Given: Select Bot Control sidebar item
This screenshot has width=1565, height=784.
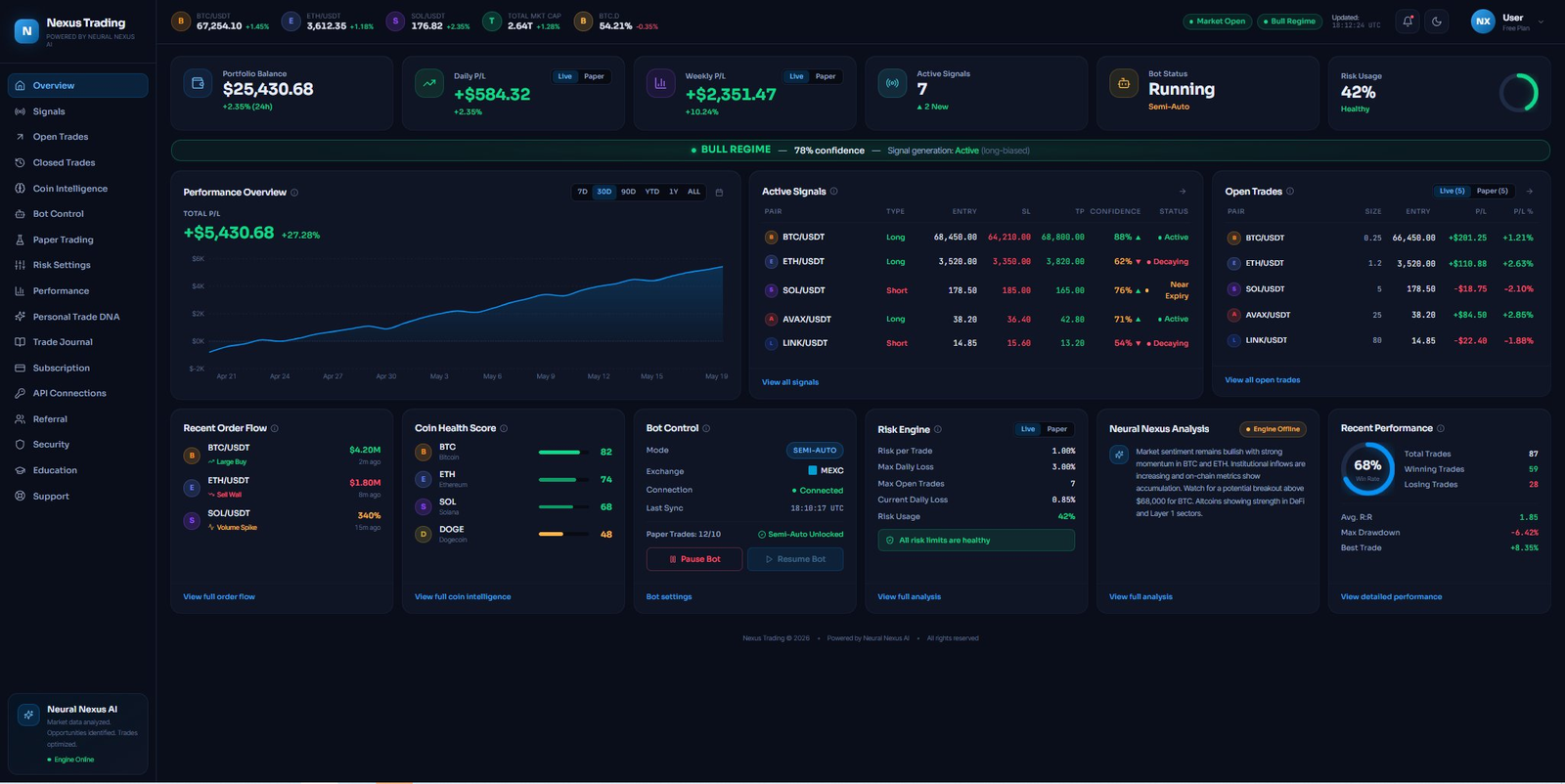Looking at the screenshot, I should (x=78, y=214).
